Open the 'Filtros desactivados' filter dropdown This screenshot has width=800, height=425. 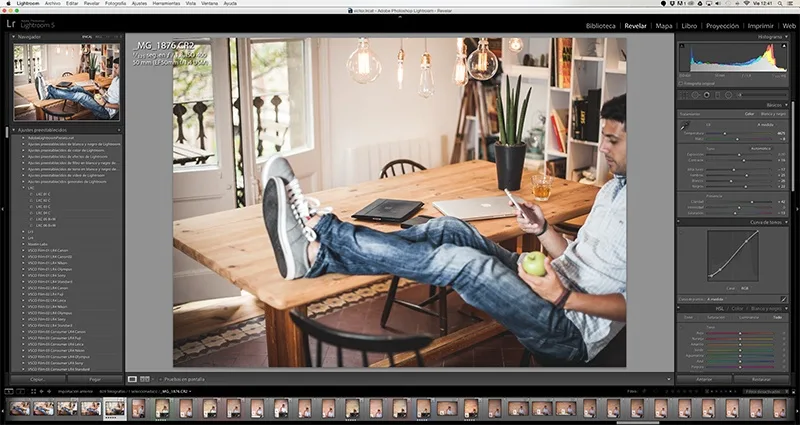click(763, 391)
